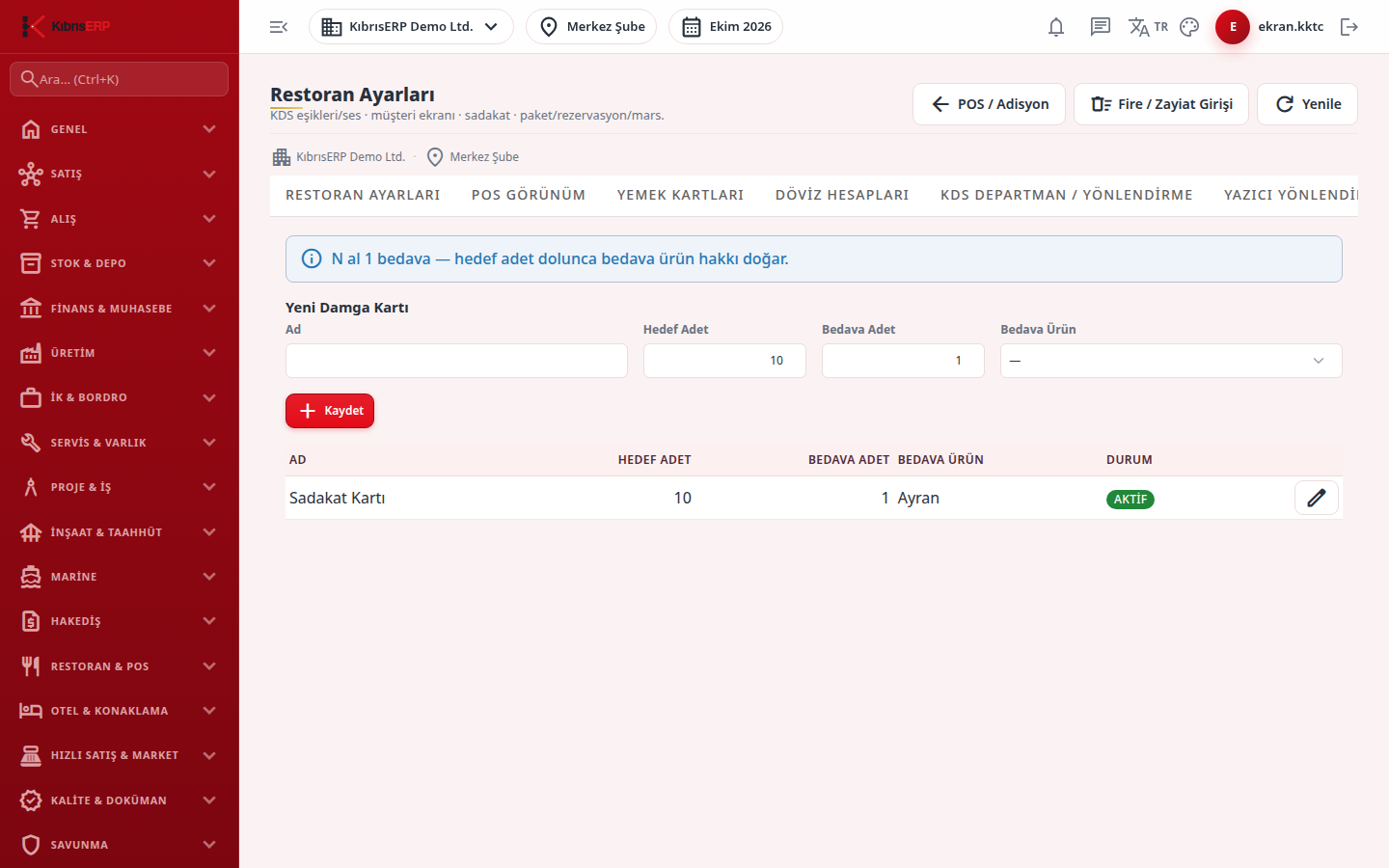1389x868 pixels.
Task: Switch to the Restoran Ayarları tab
Action: point(363,195)
